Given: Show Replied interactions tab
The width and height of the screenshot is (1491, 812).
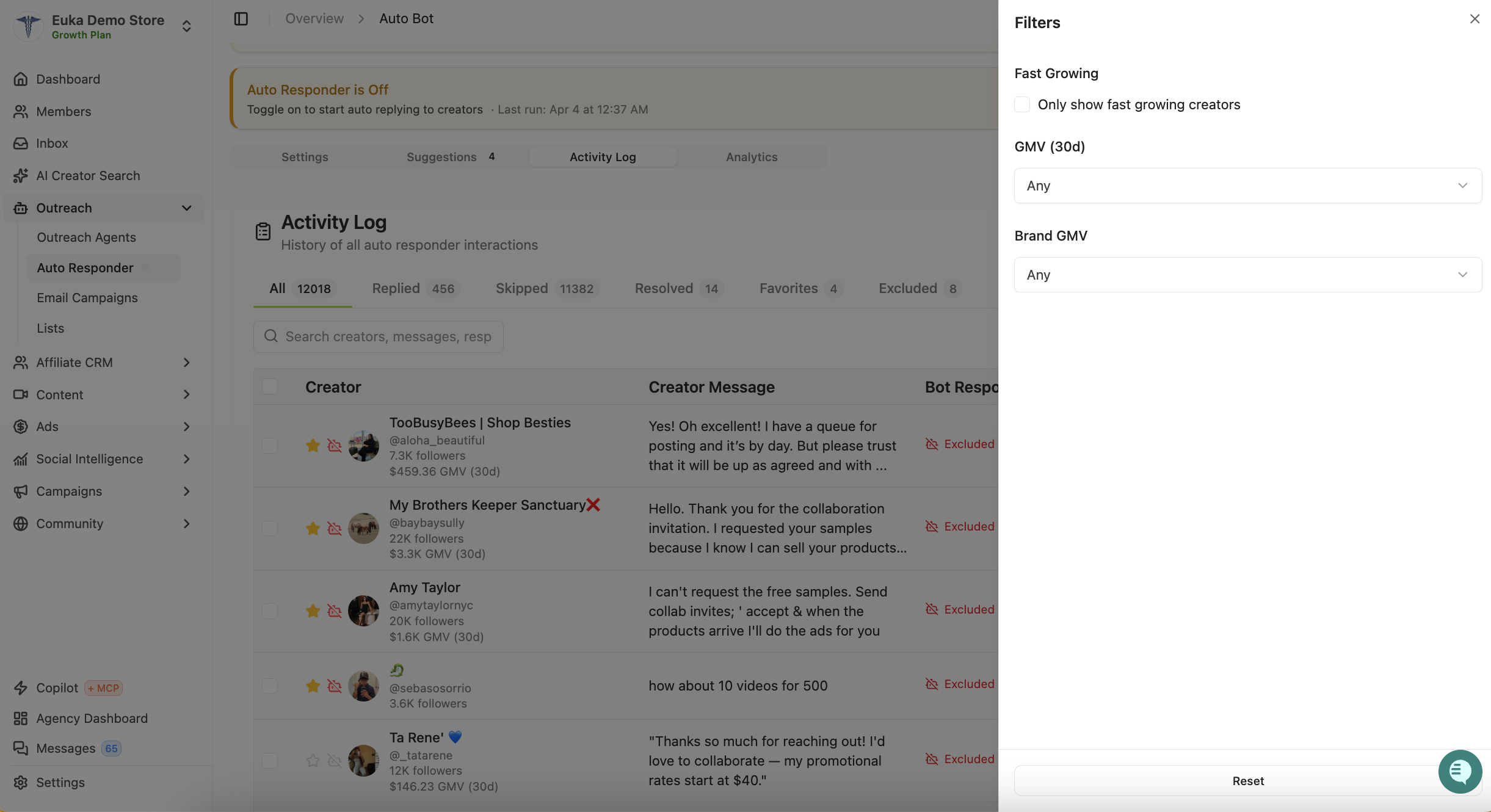Looking at the screenshot, I should point(415,289).
